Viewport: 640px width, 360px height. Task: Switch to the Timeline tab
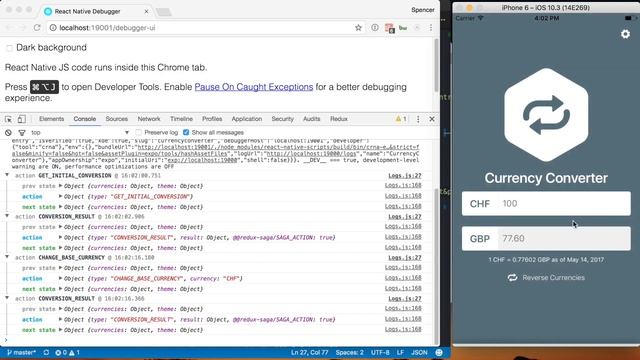point(181,119)
